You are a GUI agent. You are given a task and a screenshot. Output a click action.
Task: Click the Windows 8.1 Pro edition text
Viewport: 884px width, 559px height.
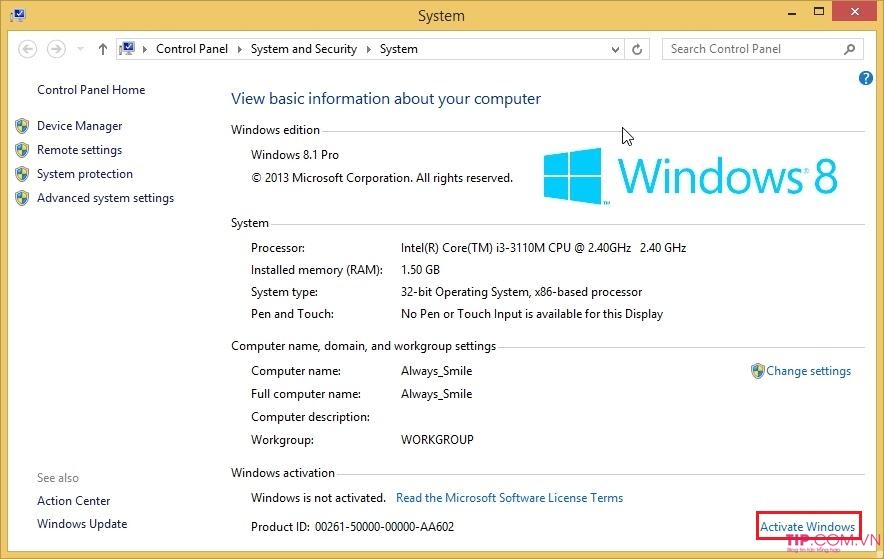click(294, 154)
